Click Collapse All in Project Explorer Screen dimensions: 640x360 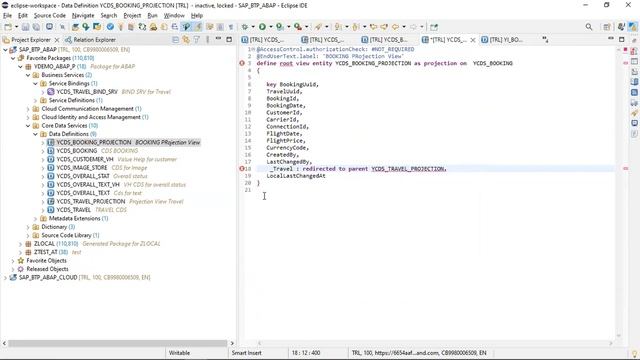(176, 40)
